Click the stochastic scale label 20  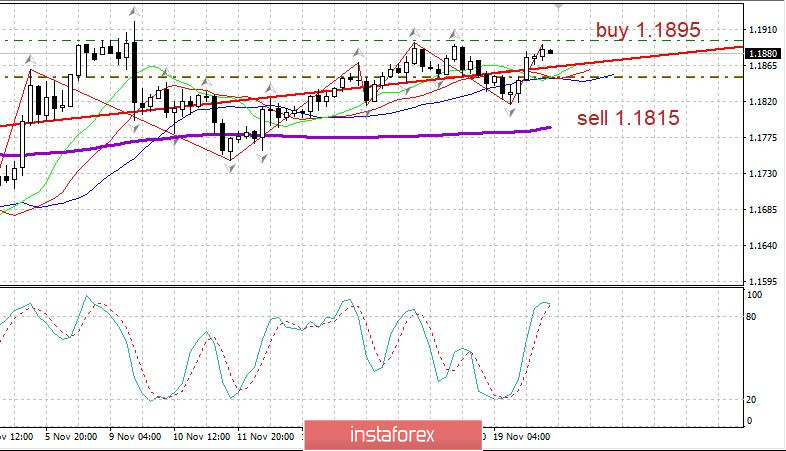pos(751,400)
